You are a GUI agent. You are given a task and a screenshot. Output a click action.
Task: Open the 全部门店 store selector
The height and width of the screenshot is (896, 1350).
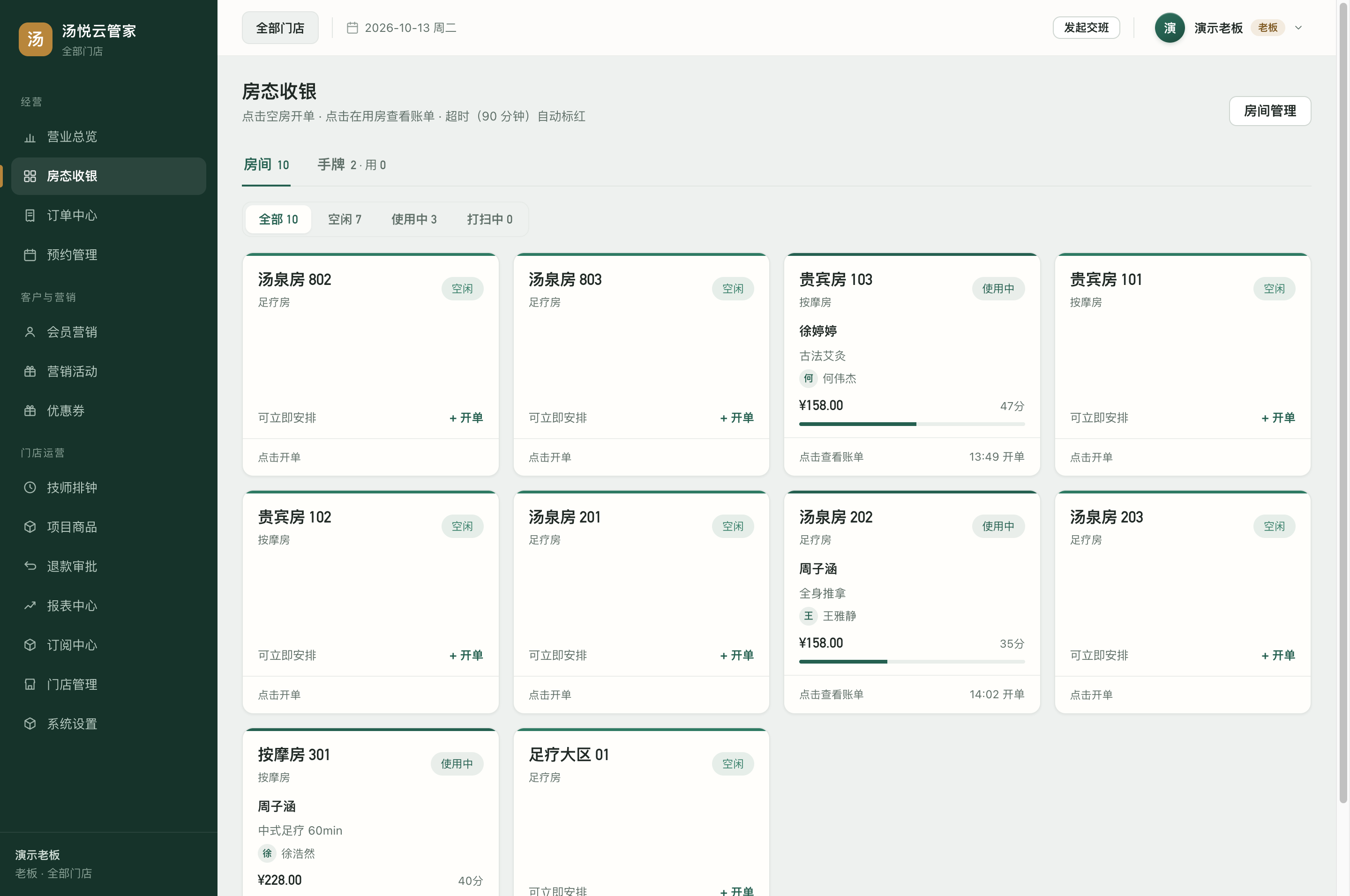[280, 28]
